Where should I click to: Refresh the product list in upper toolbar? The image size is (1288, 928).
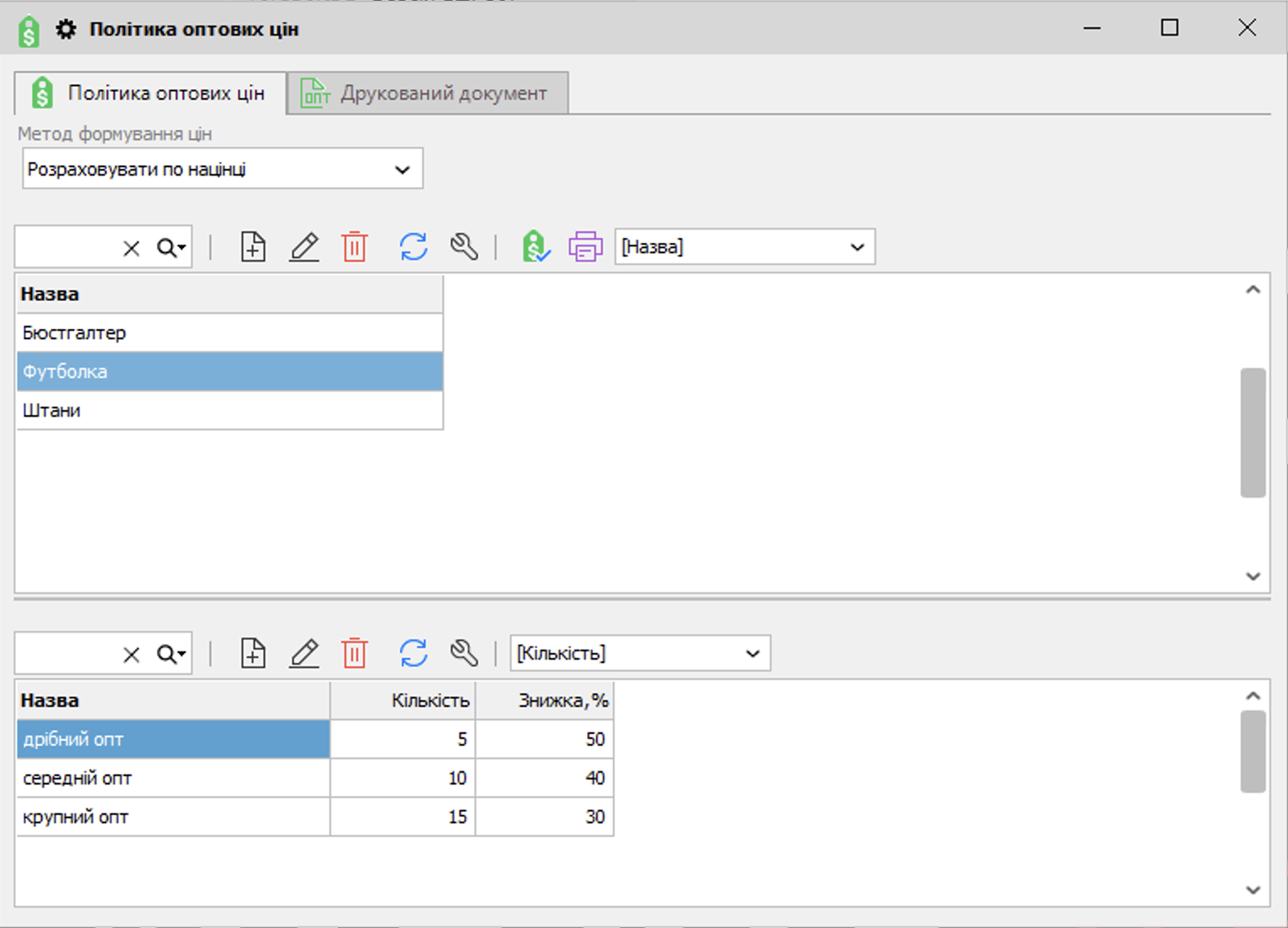point(414,247)
